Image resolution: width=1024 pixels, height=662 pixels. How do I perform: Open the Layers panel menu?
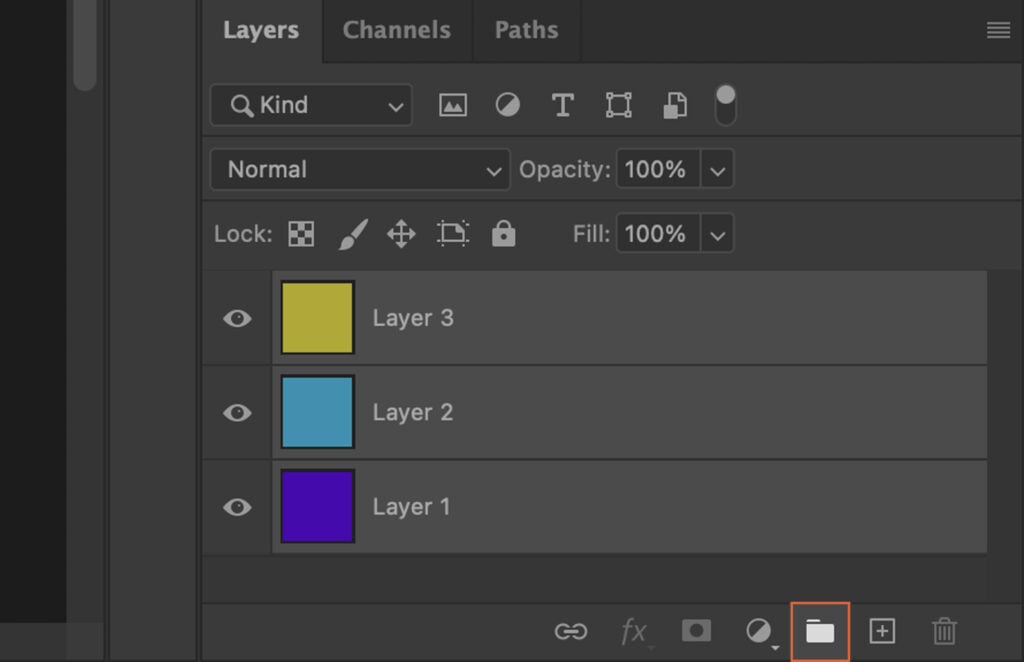998,30
